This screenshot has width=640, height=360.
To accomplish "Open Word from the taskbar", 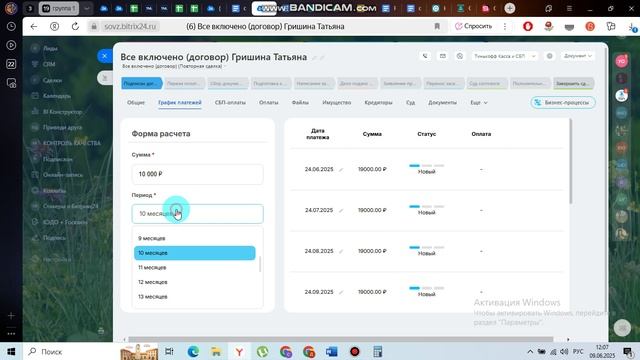I will pyautogui.click(x=331, y=351).
